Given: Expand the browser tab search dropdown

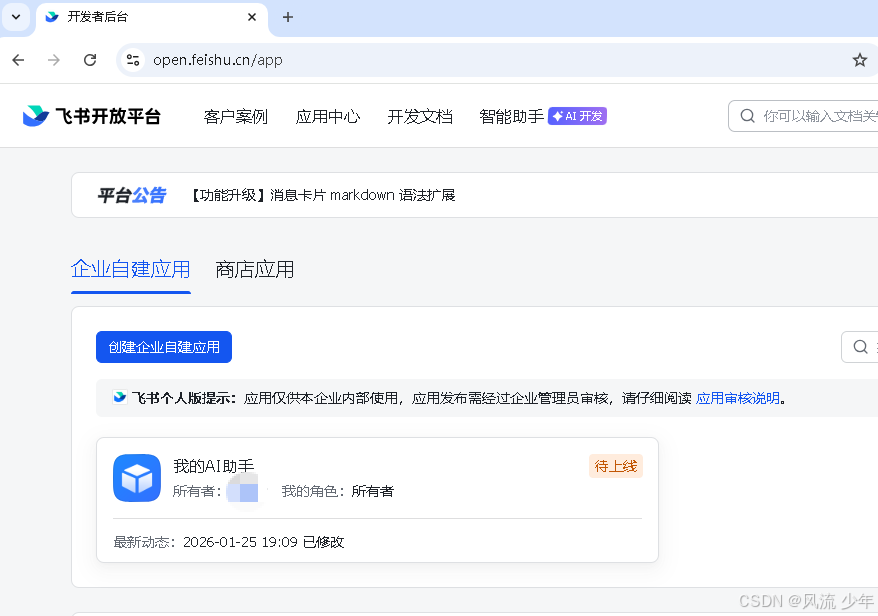Looking at the screenshot, I should click(16, 17).
